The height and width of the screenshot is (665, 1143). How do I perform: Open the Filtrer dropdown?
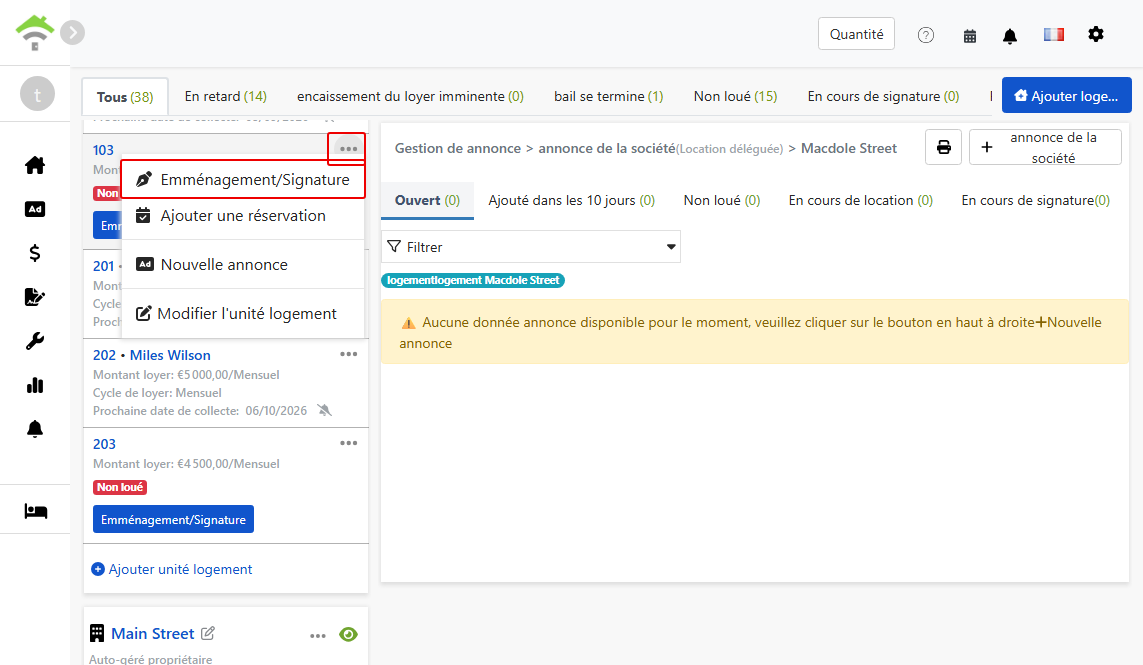coord(531,246)
